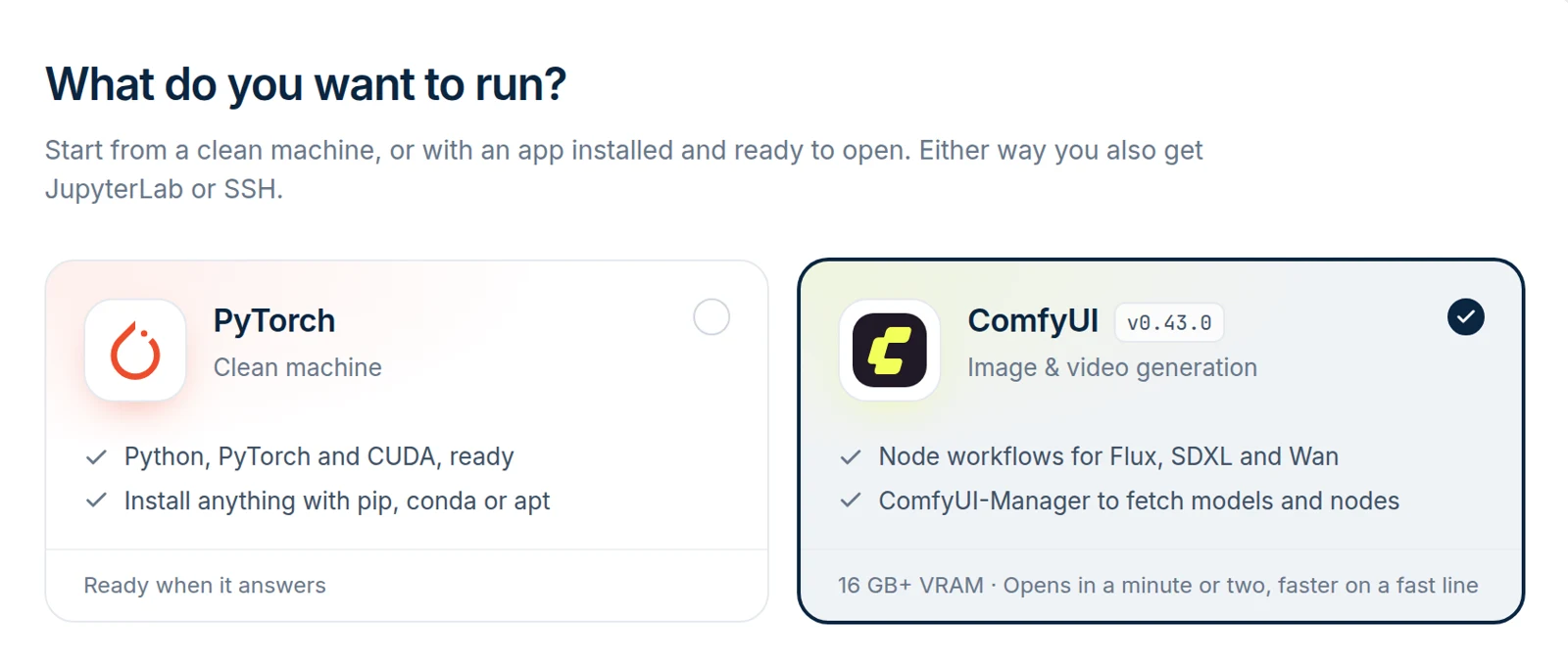Select the PyTorch radio button
Image resolution: width=1568 pixels, height=667 pixels.
click(711, 317)
